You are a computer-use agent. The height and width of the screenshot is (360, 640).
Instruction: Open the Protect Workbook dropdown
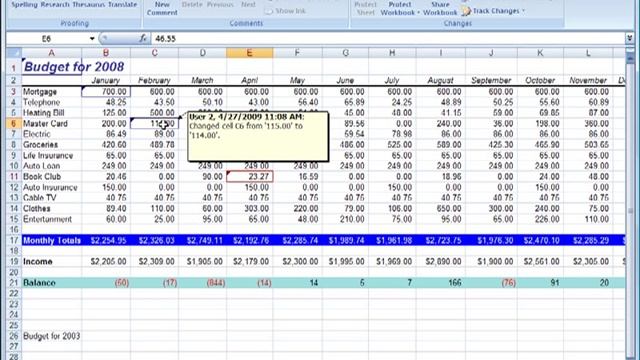[418, 13]
